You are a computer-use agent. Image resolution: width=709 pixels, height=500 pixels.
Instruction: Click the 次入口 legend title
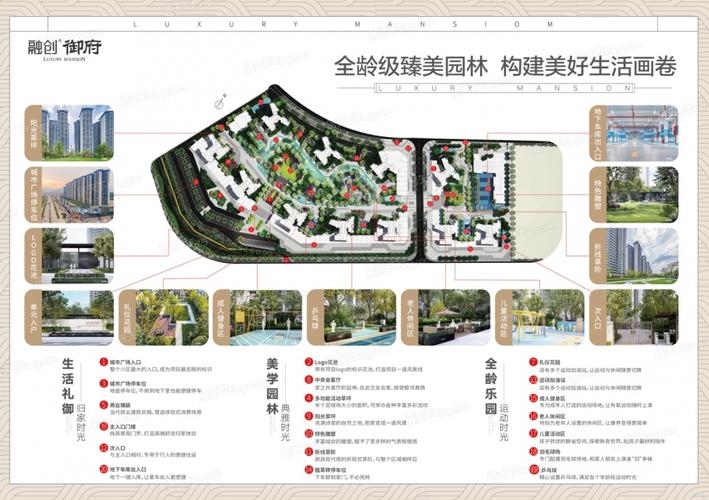tap(118, 448)
